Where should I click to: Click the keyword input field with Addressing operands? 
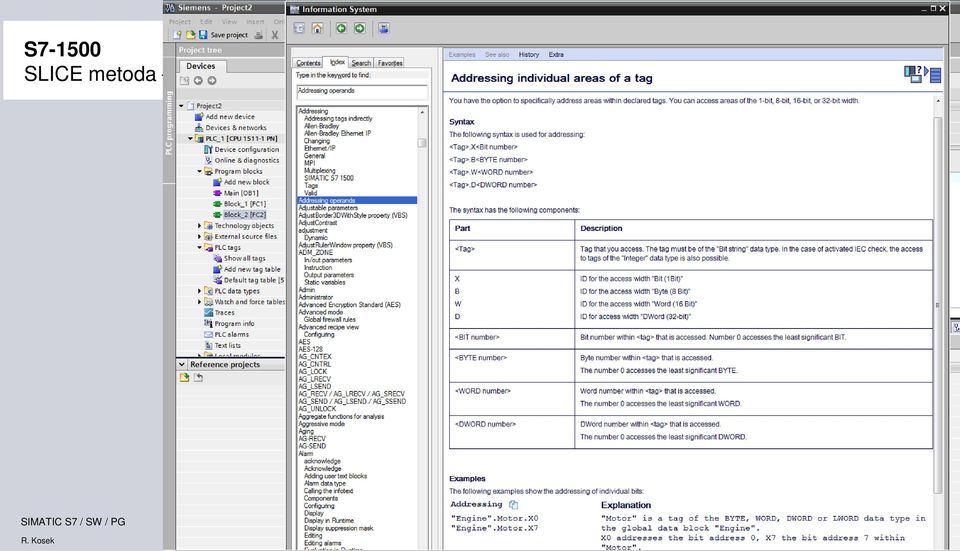[362, 92]
